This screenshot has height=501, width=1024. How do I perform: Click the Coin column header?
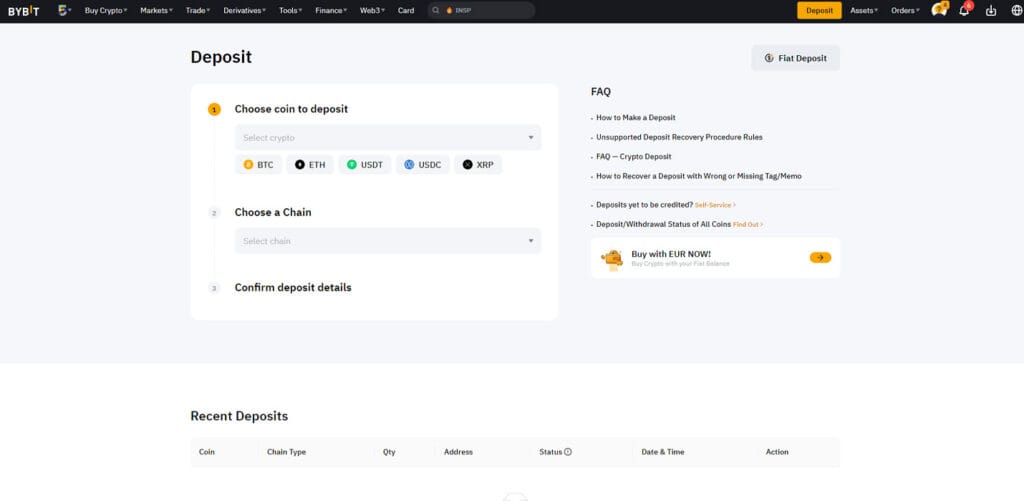(206, 452)
